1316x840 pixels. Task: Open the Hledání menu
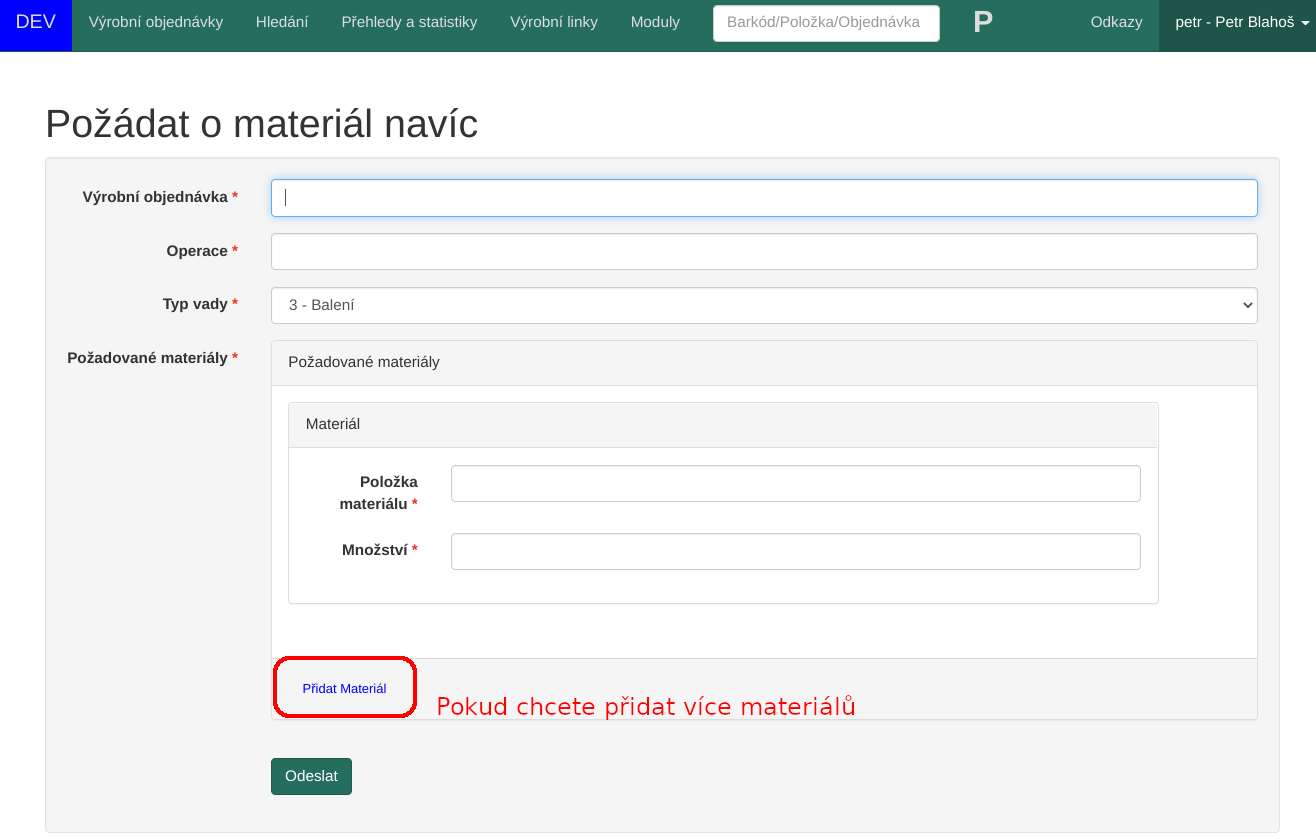282,22
